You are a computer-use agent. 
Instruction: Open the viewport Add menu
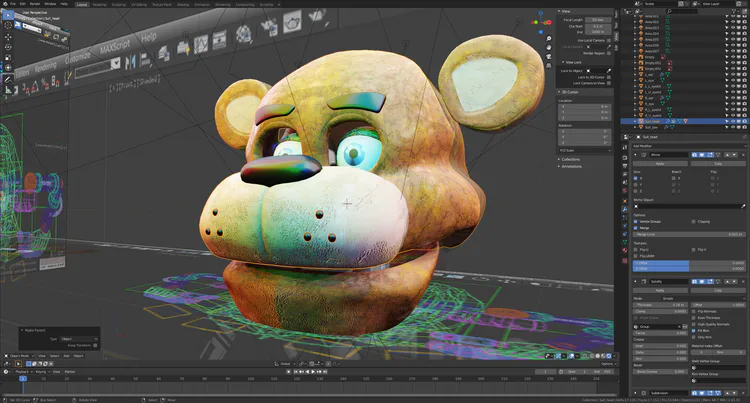[x=66, y=356]
